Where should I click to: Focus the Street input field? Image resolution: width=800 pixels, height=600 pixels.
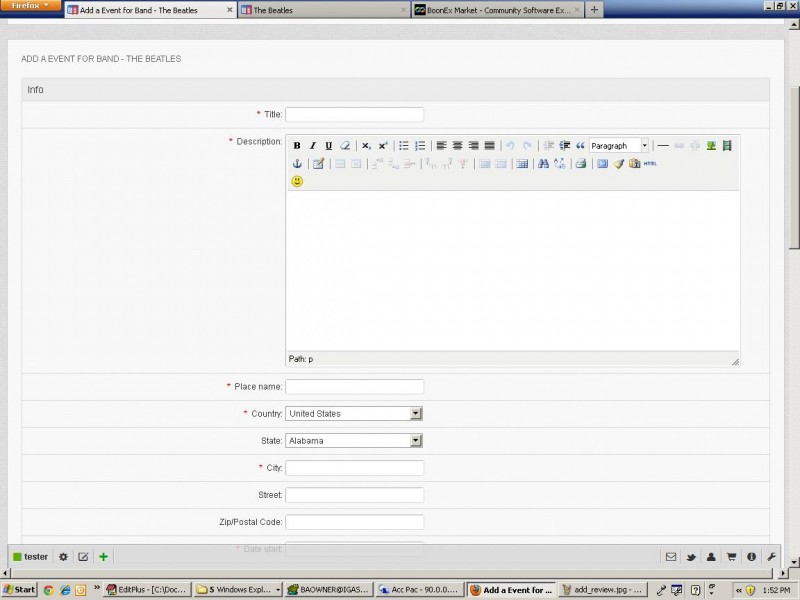[355, 494]
